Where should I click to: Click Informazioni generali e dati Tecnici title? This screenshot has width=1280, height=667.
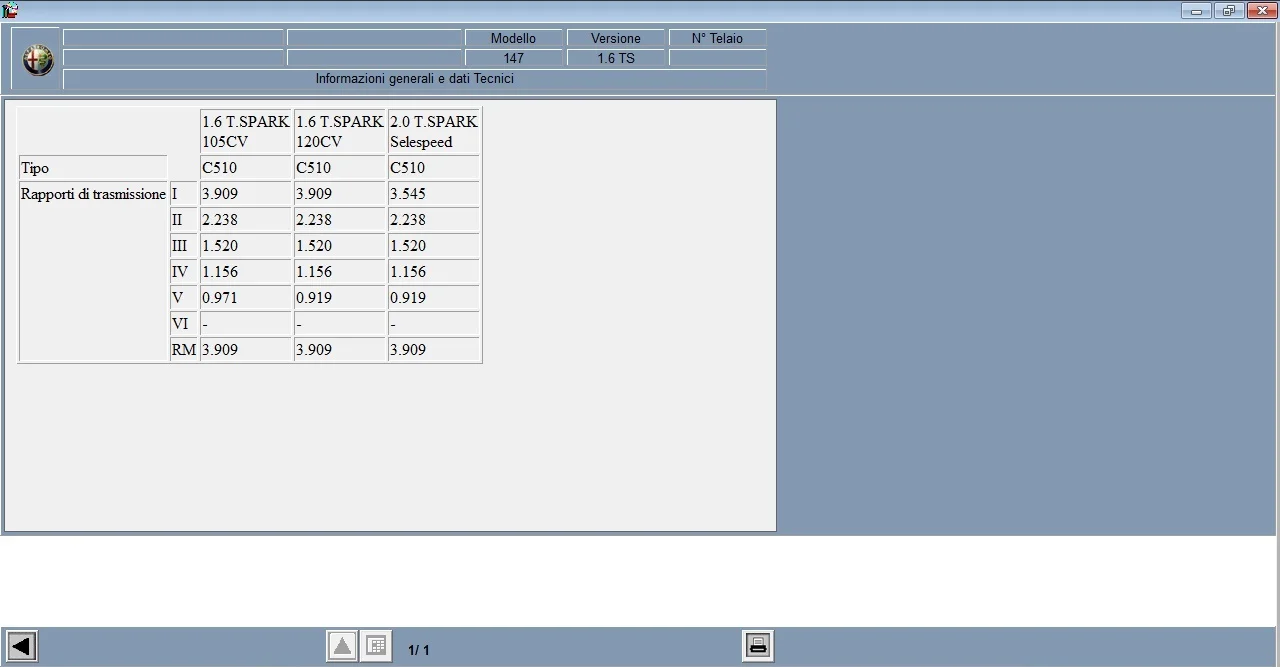pyautogui.click(x=415, y=78)
